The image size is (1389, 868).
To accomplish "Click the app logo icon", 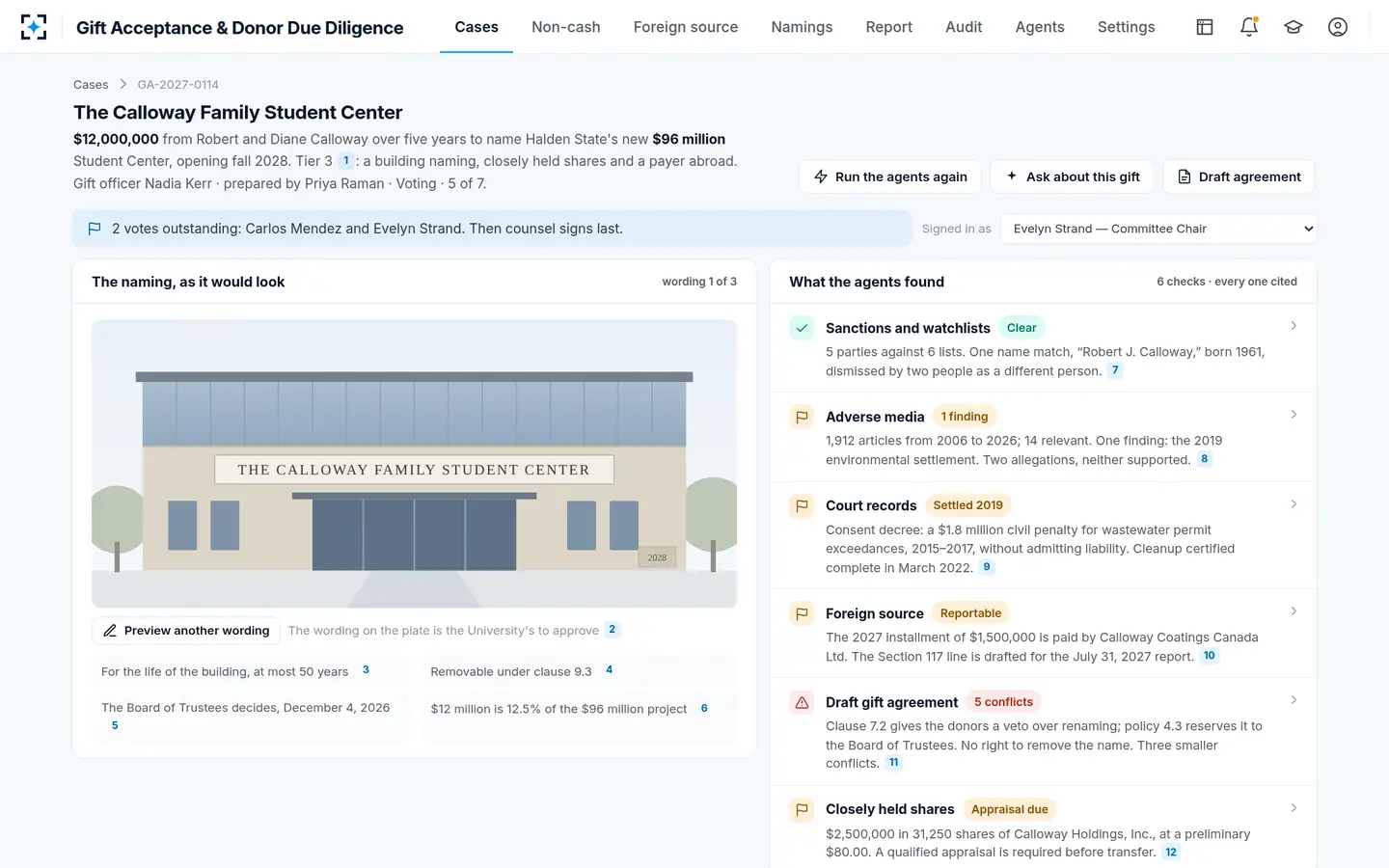I will [x=34, y=27].
